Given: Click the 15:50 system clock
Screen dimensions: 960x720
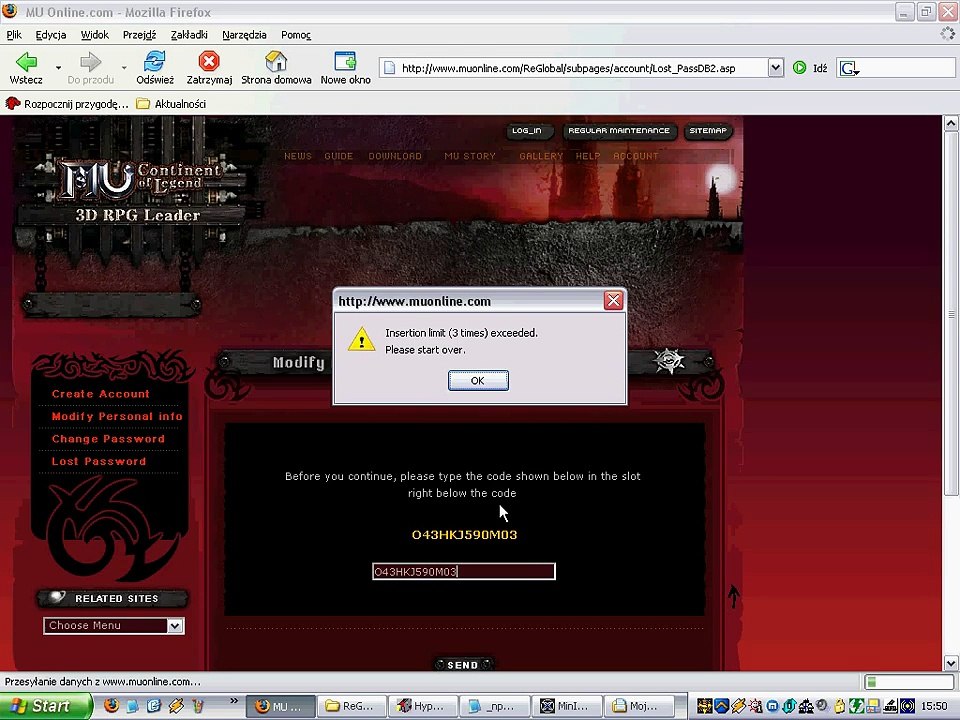Looking at the screenshot, I should [x=934, y=706].
